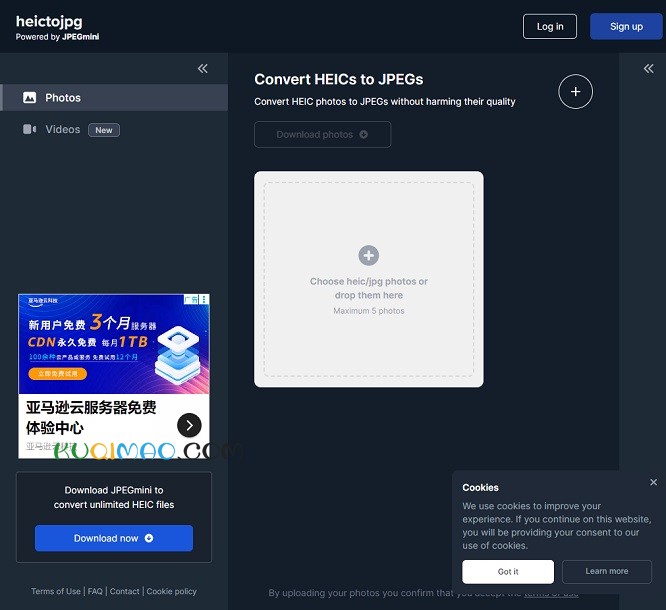Click Learn more in cookies notice
This screenshot has height=610, width=666.
(x=607, y=571)
